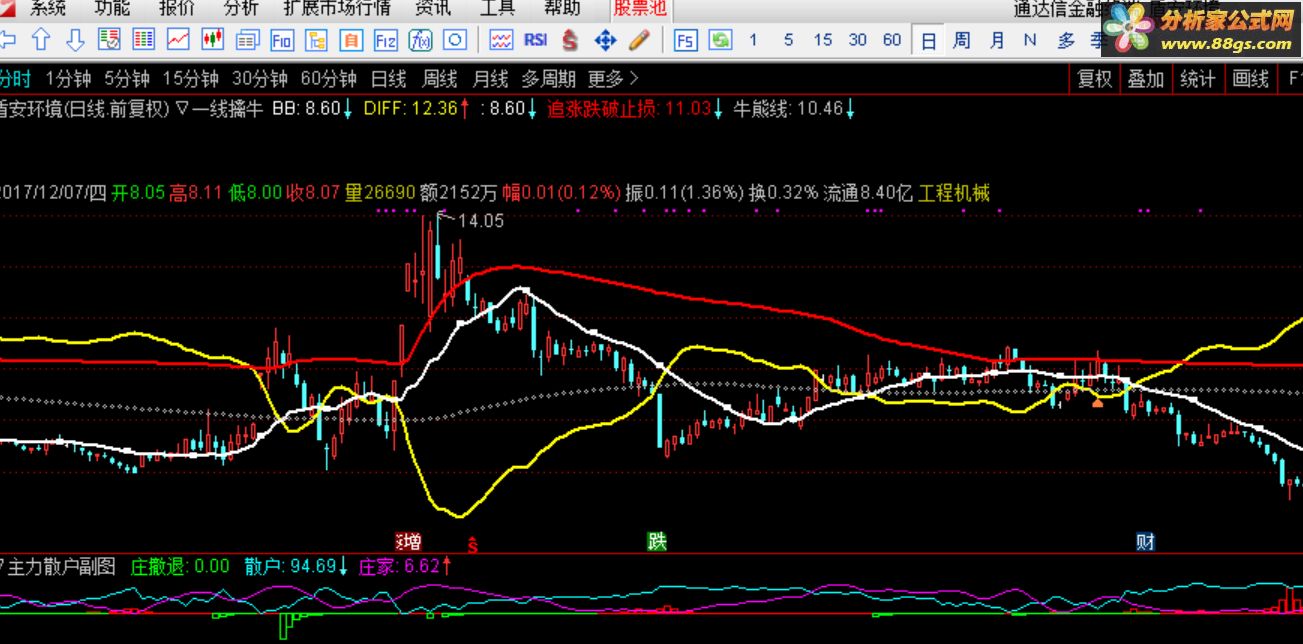This screenshot has height=644, width=1303.
Task: Open the 扩展市场行情 menu
Action: pos(337,9)
